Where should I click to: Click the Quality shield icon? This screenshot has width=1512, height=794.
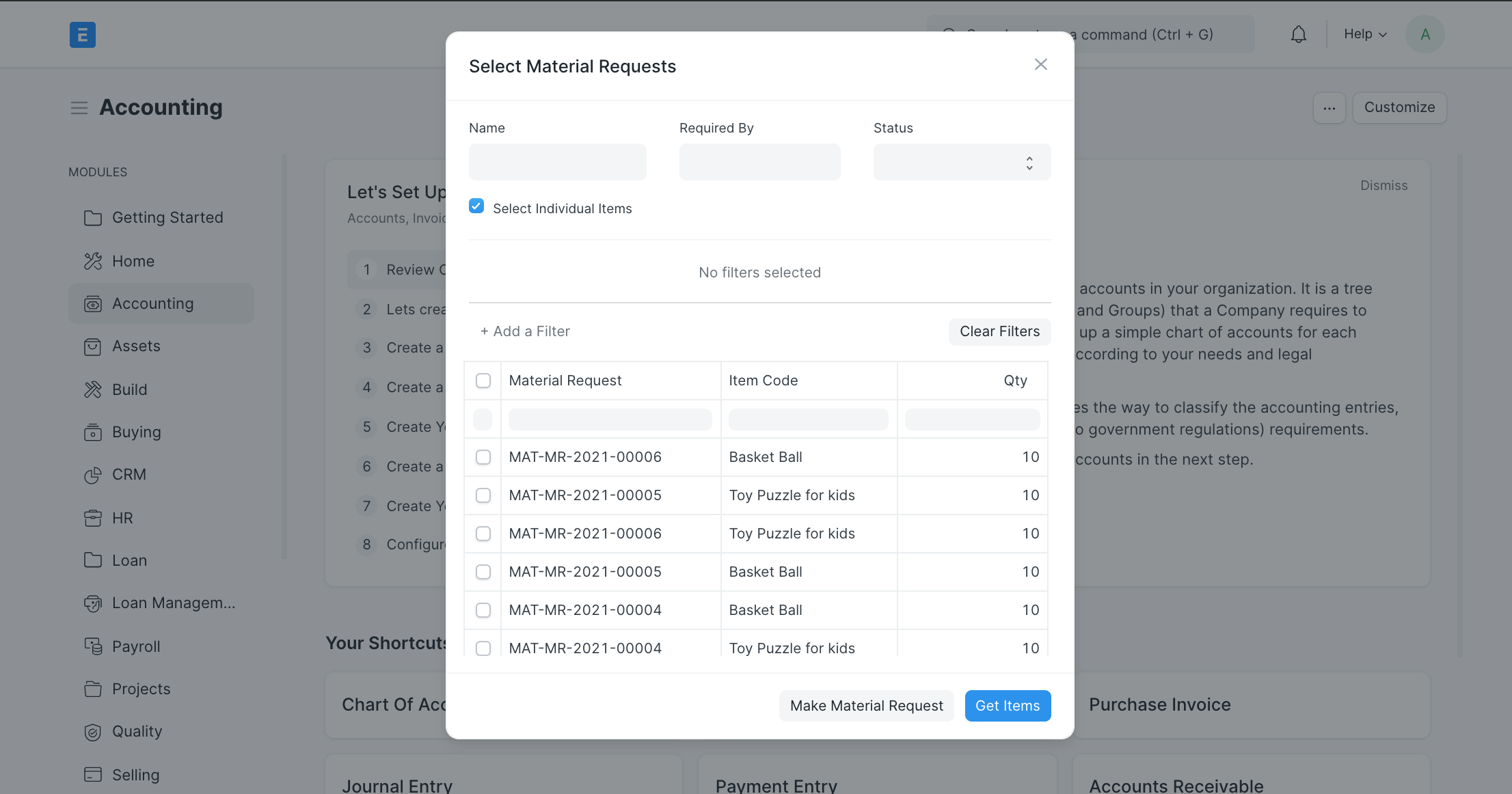point(93,732)
